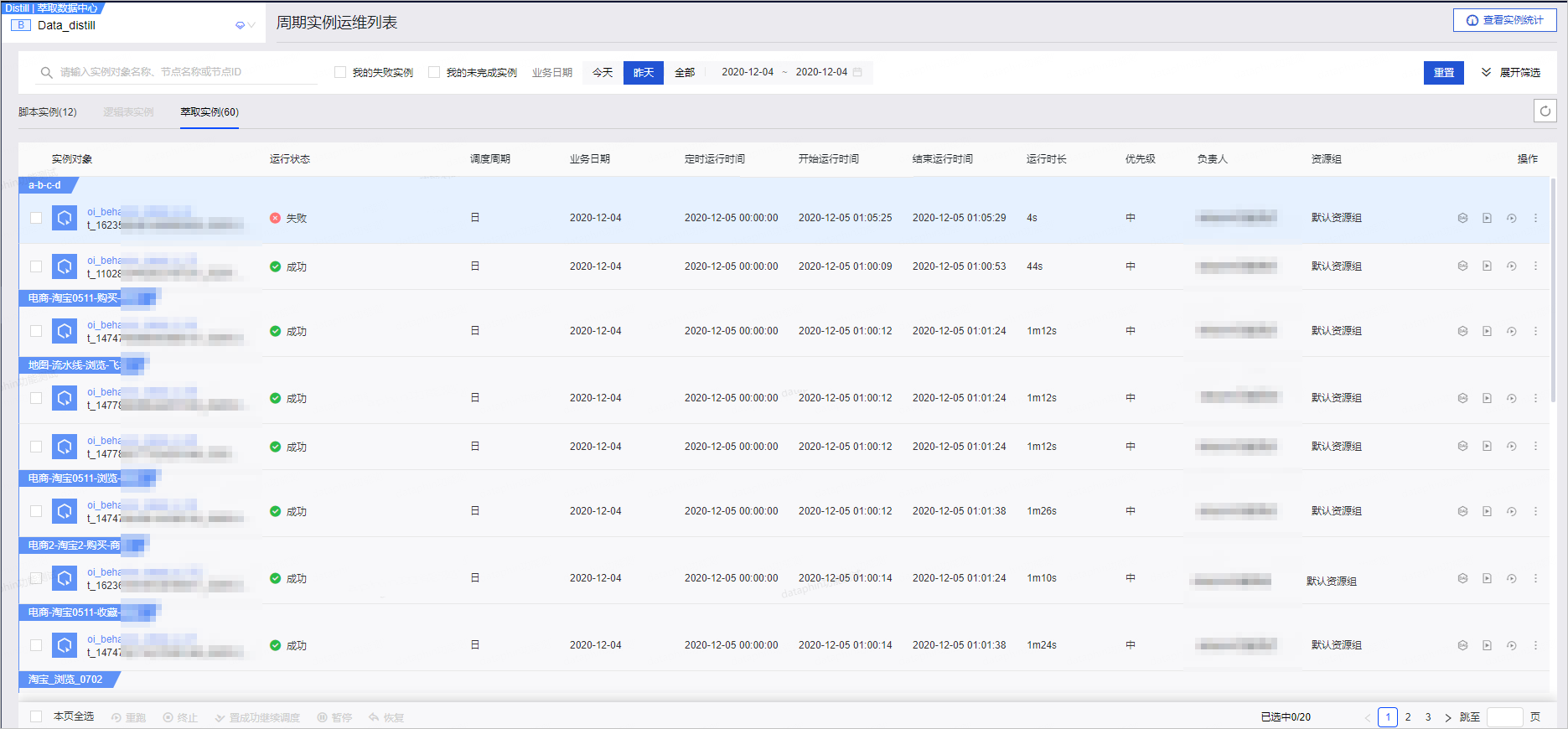Go to page 3
Viewport: 1568px width, 729px height.
1428,717
